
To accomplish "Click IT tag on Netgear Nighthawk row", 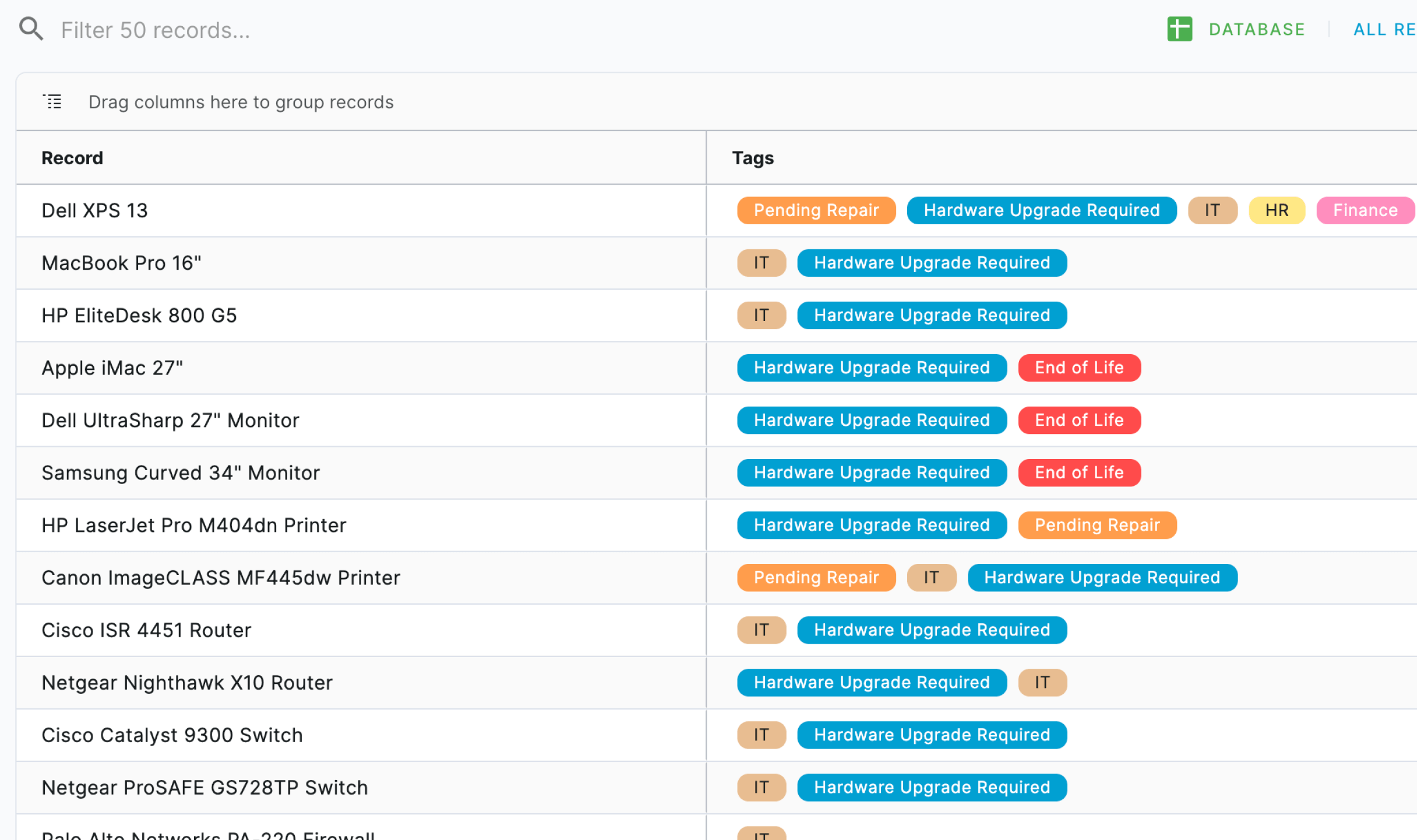I will pyautogui.click(x=1042, y=682).
